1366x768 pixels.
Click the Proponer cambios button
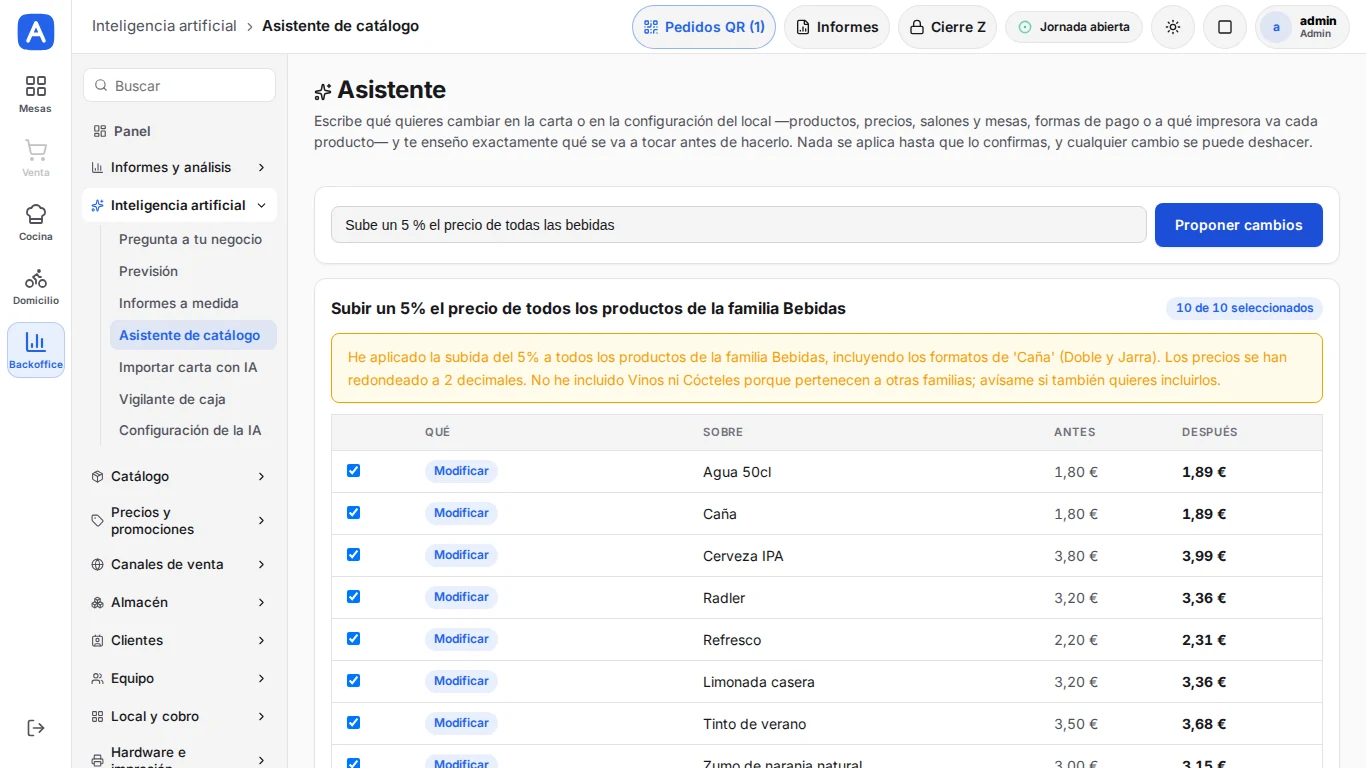tap(1238, 225)
